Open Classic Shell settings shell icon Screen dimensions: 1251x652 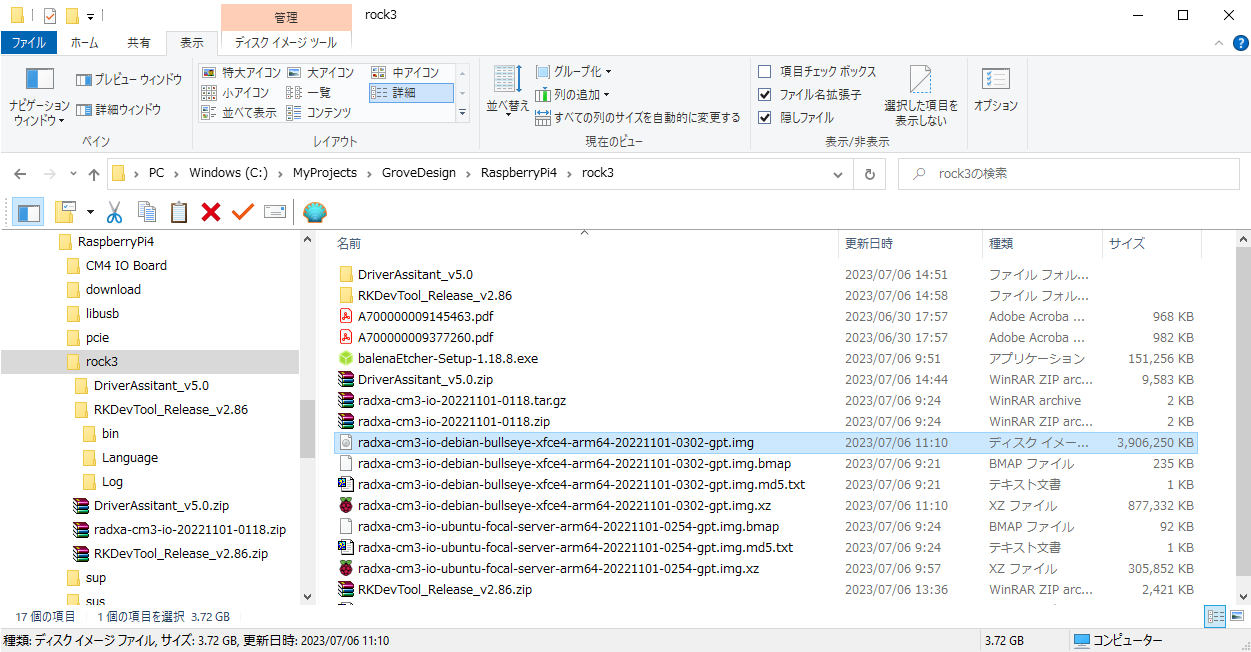[x=315, y=212]
